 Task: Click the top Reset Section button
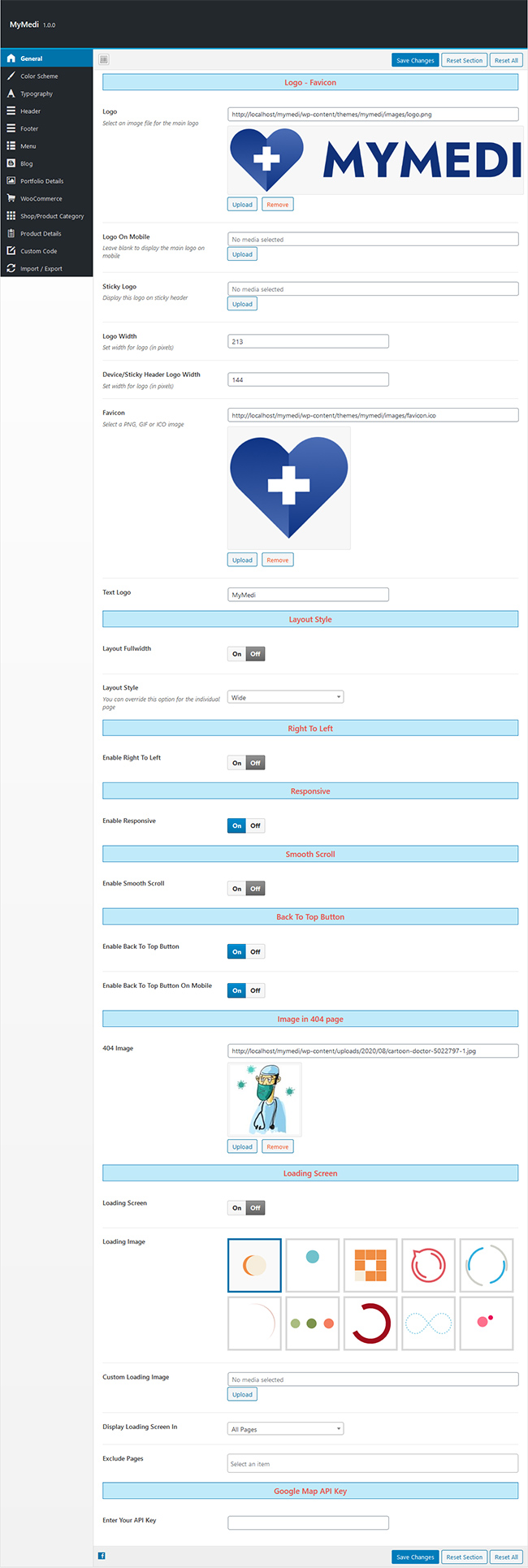465,60
